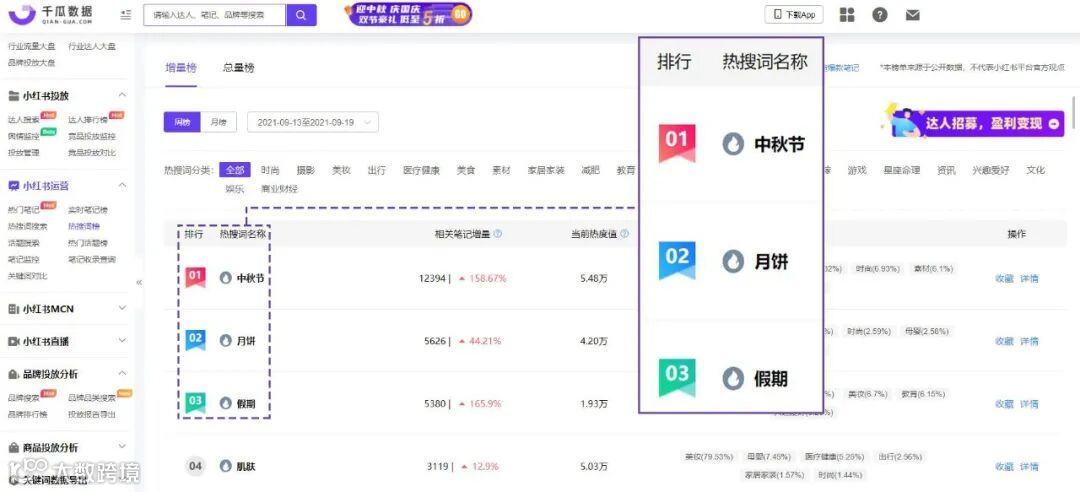Expand the 小红书直播 sidebar section
The image size is (1080, 492).
122,341
